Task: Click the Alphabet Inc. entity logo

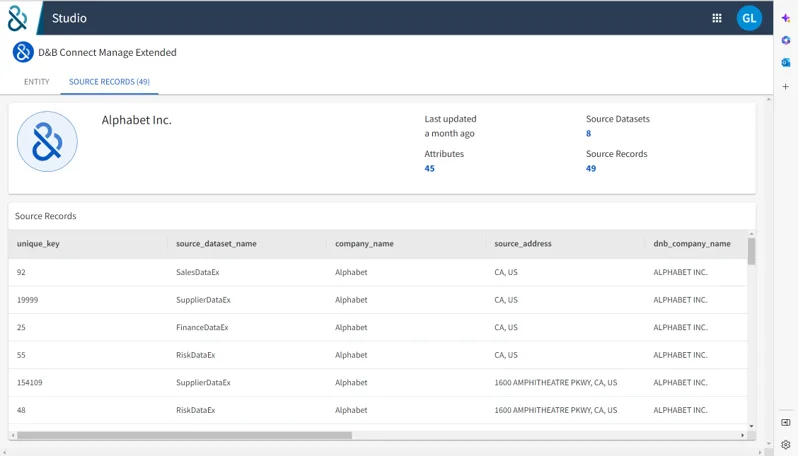Action: pos(47,141)
